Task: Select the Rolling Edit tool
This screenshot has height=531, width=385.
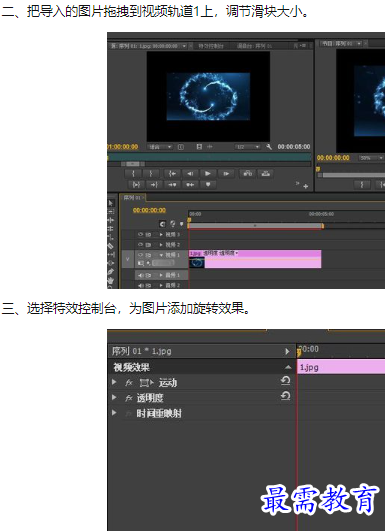Action: pyautogui.click(x=111, y=229)
